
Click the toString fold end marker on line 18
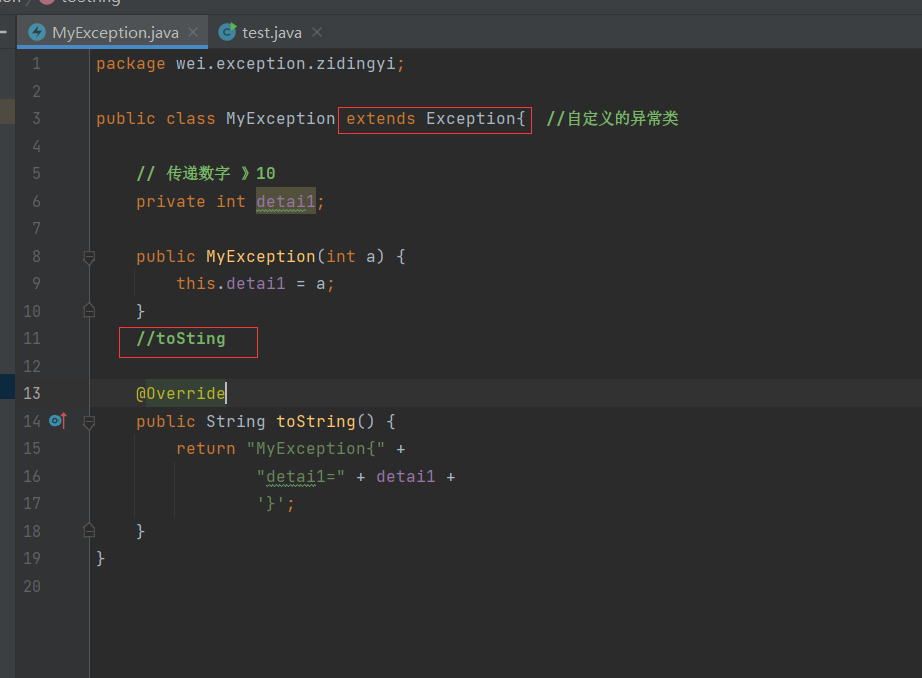[89, 530]
